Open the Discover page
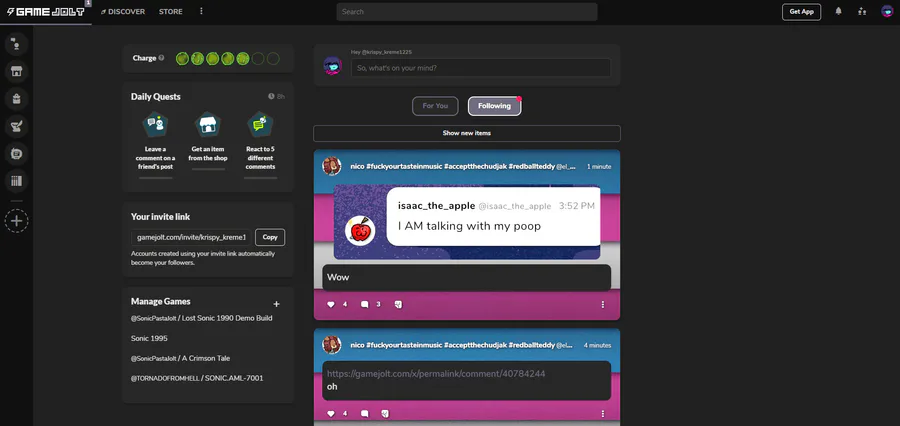 tap(123, 11)
